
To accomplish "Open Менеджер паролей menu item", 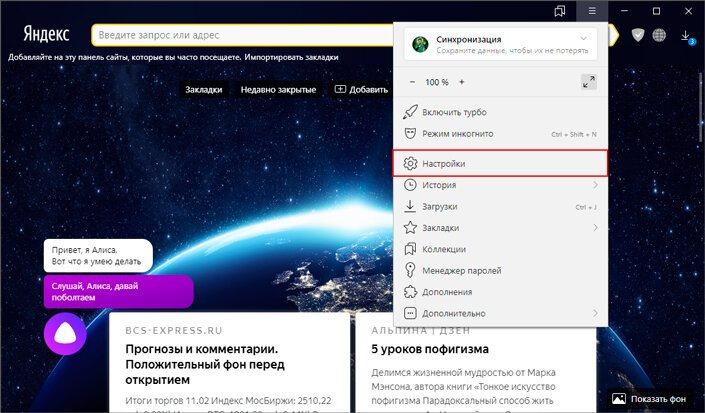I will 500,271.
